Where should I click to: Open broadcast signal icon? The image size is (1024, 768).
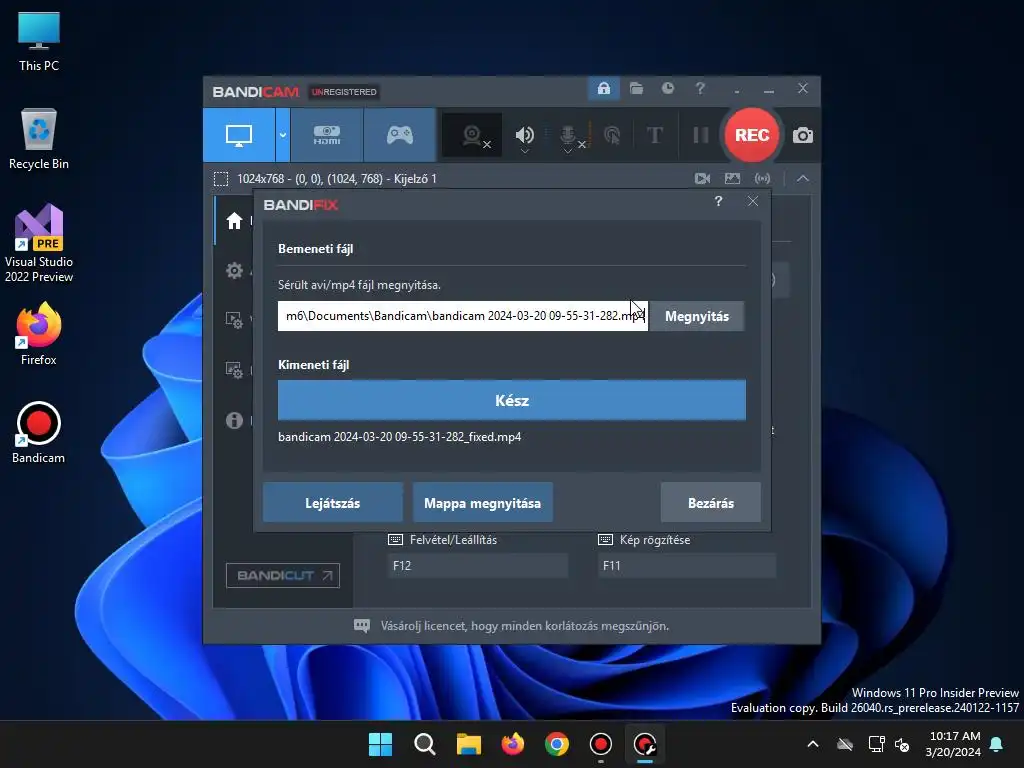click(x=762, y=178)
